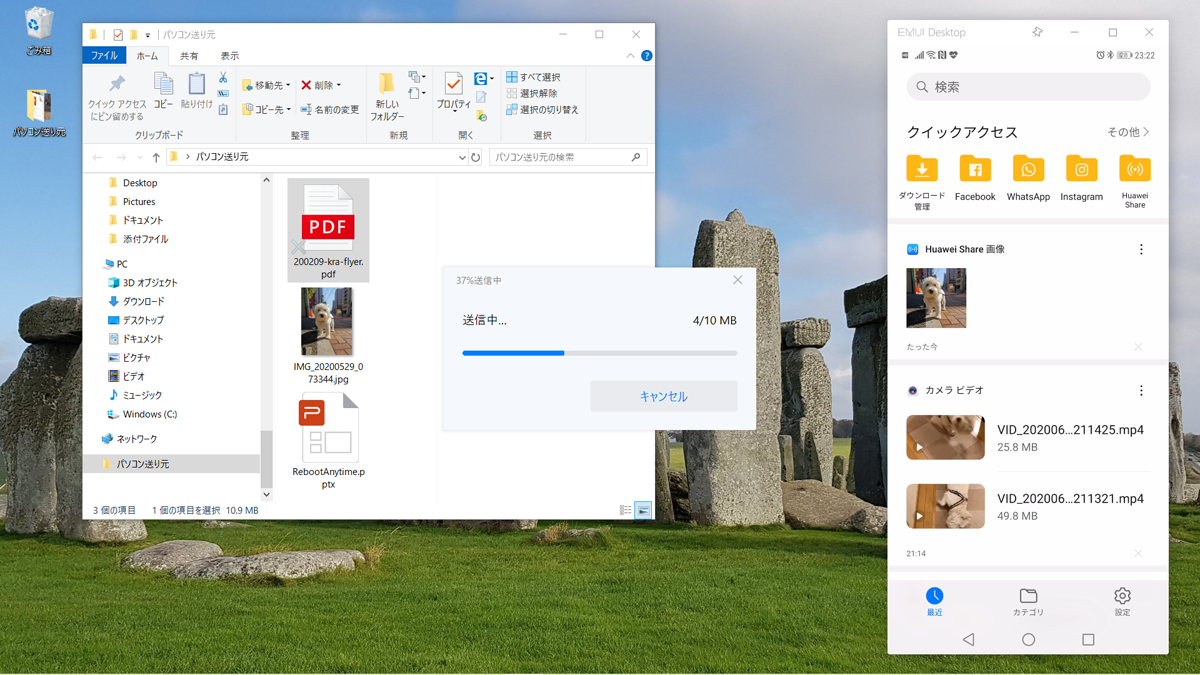Open the コピー先 copy-to dropdown
Screen dimensions: 1200x675
[266, 110]
